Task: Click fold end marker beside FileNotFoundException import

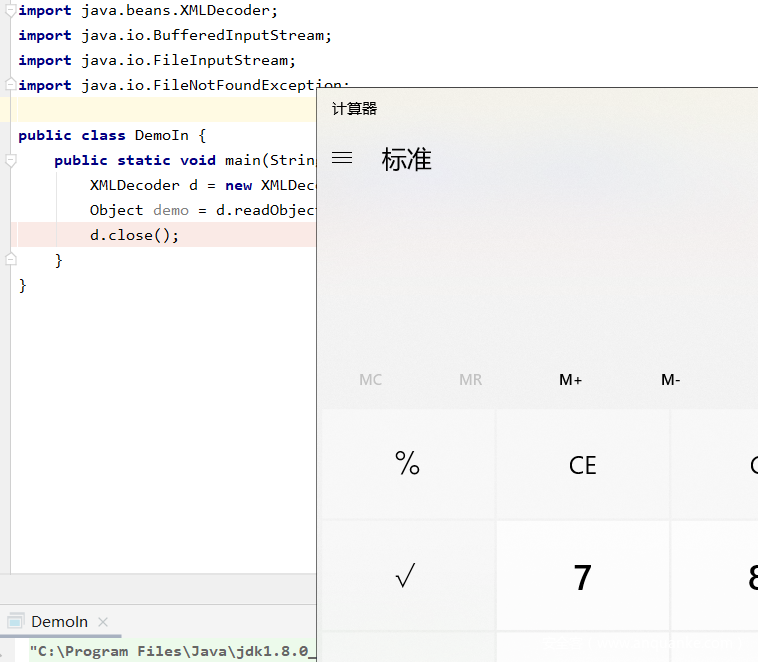Action: point(11,85)
